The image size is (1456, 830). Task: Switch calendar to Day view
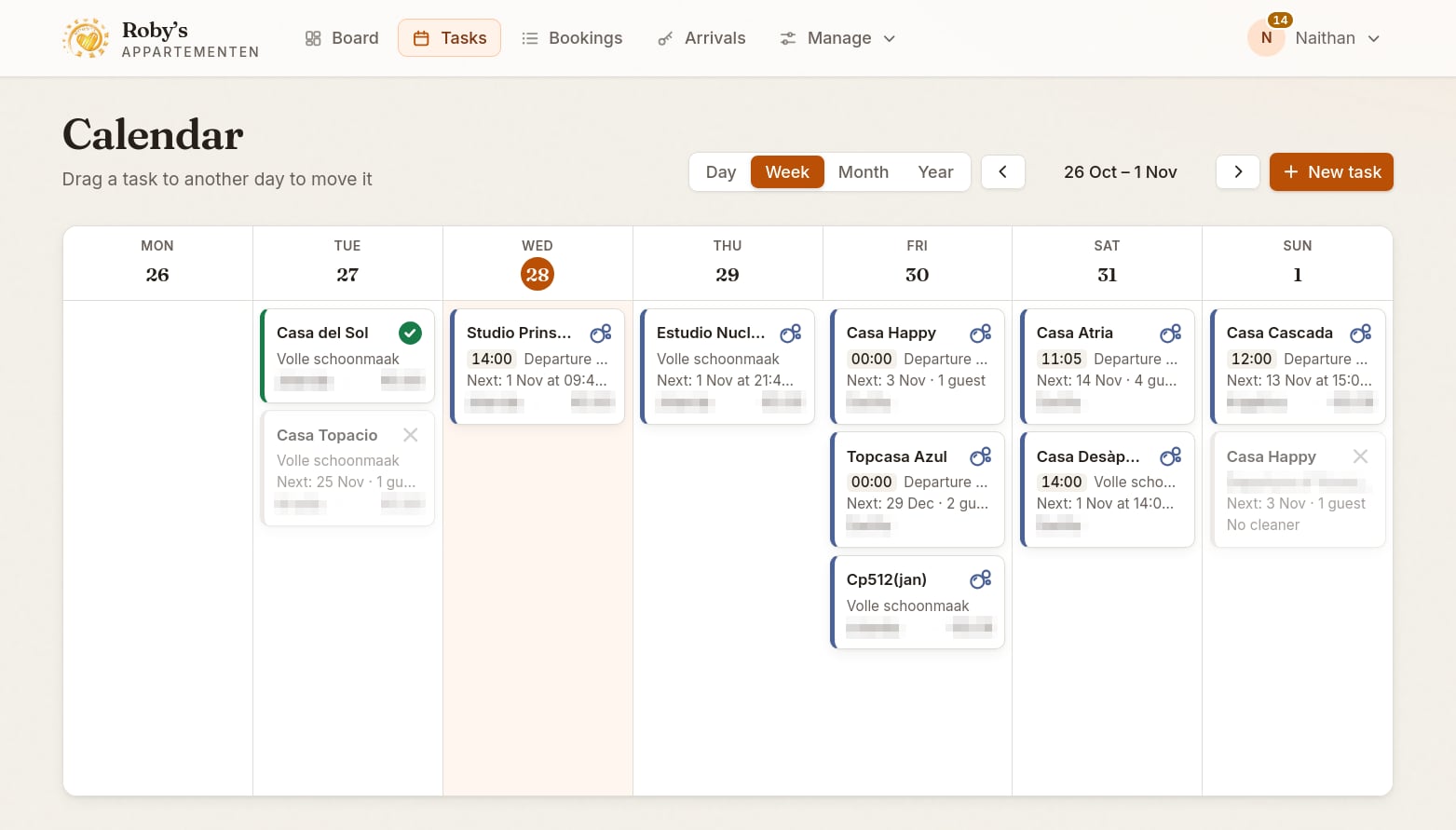coord(721,172)
